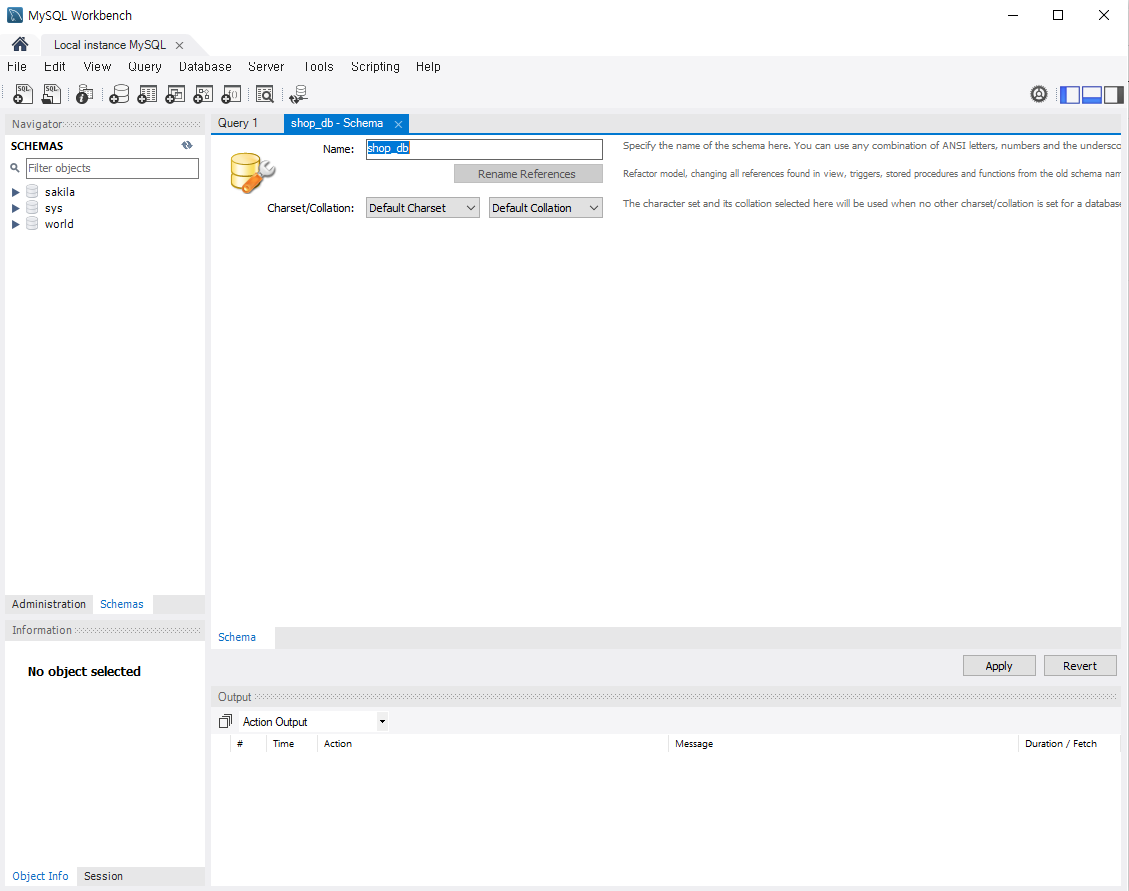This screenshot has height=891, width=1129.
Task: Click the Duration / Fetch column header
Action: (x=1069, y=743)
